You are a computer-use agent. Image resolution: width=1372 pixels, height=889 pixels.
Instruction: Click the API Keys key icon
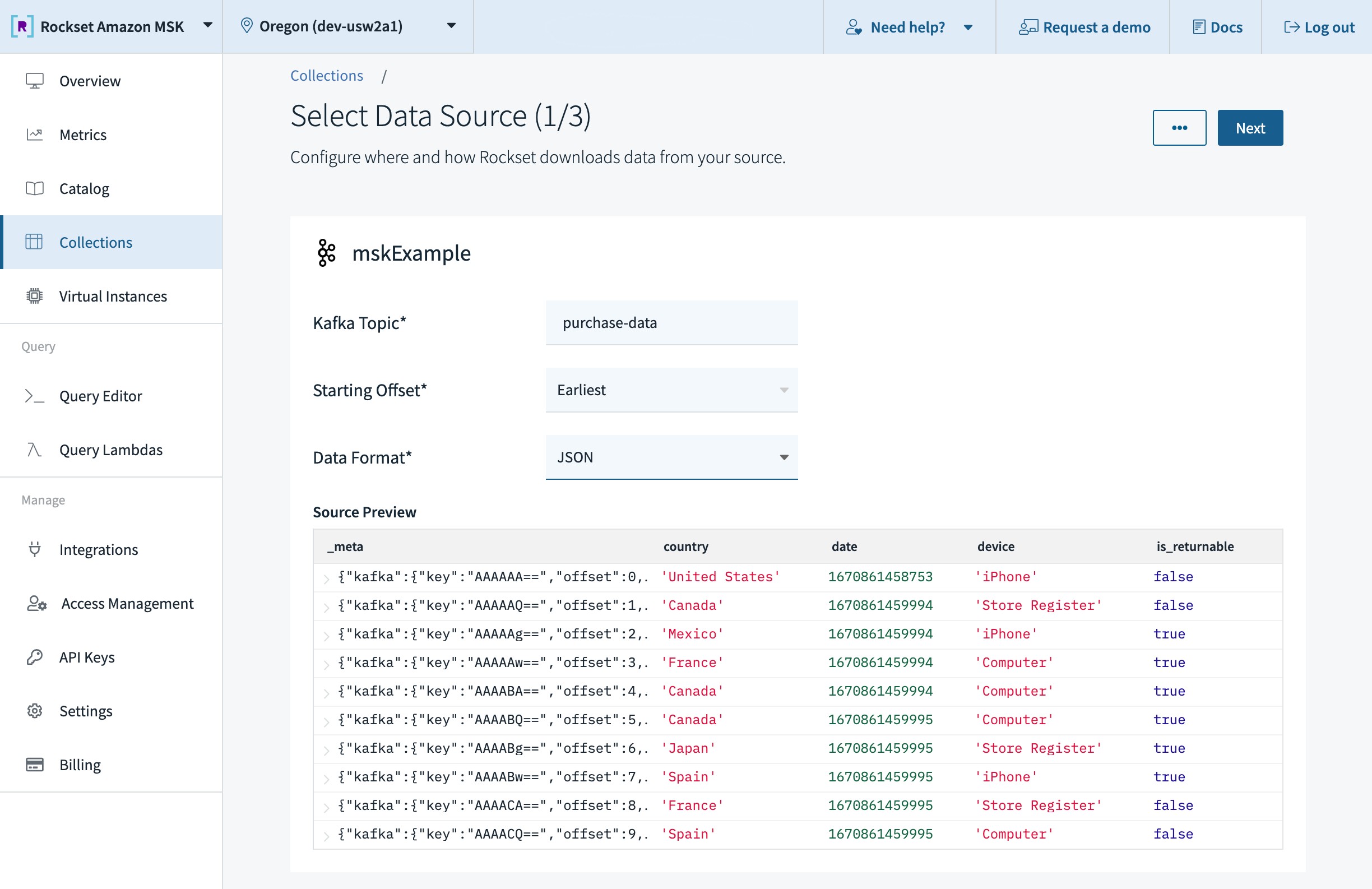35,657
